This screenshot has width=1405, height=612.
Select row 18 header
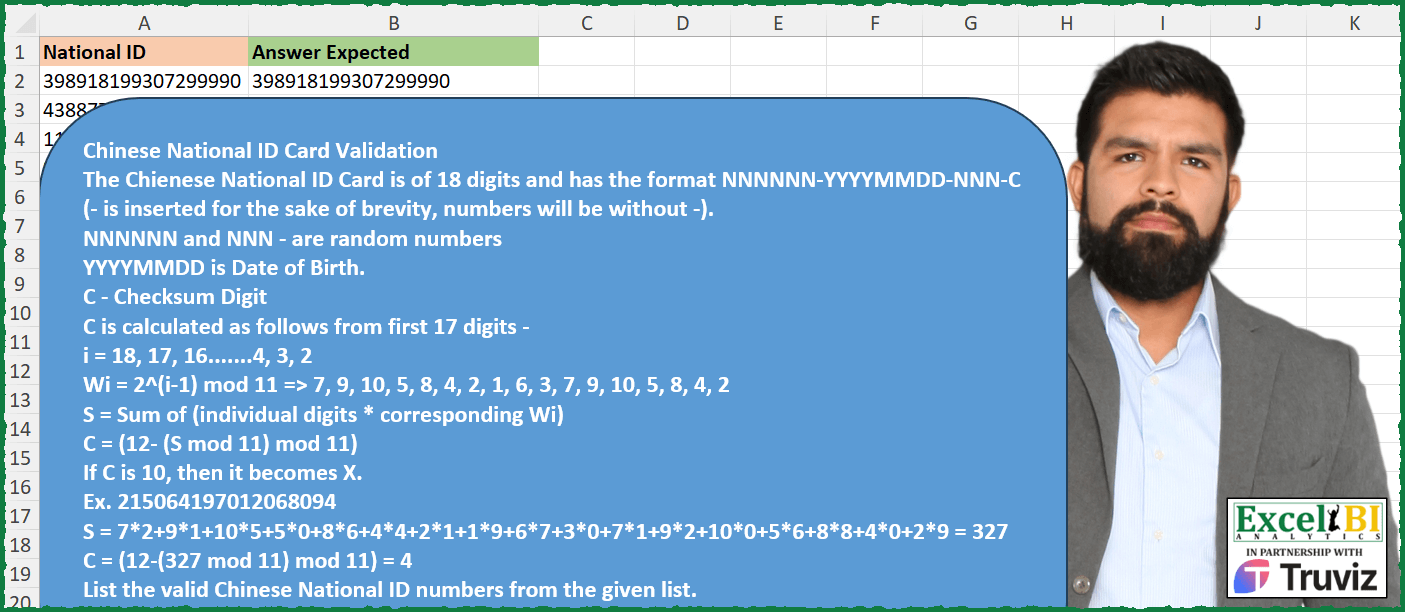click(22, 544)
